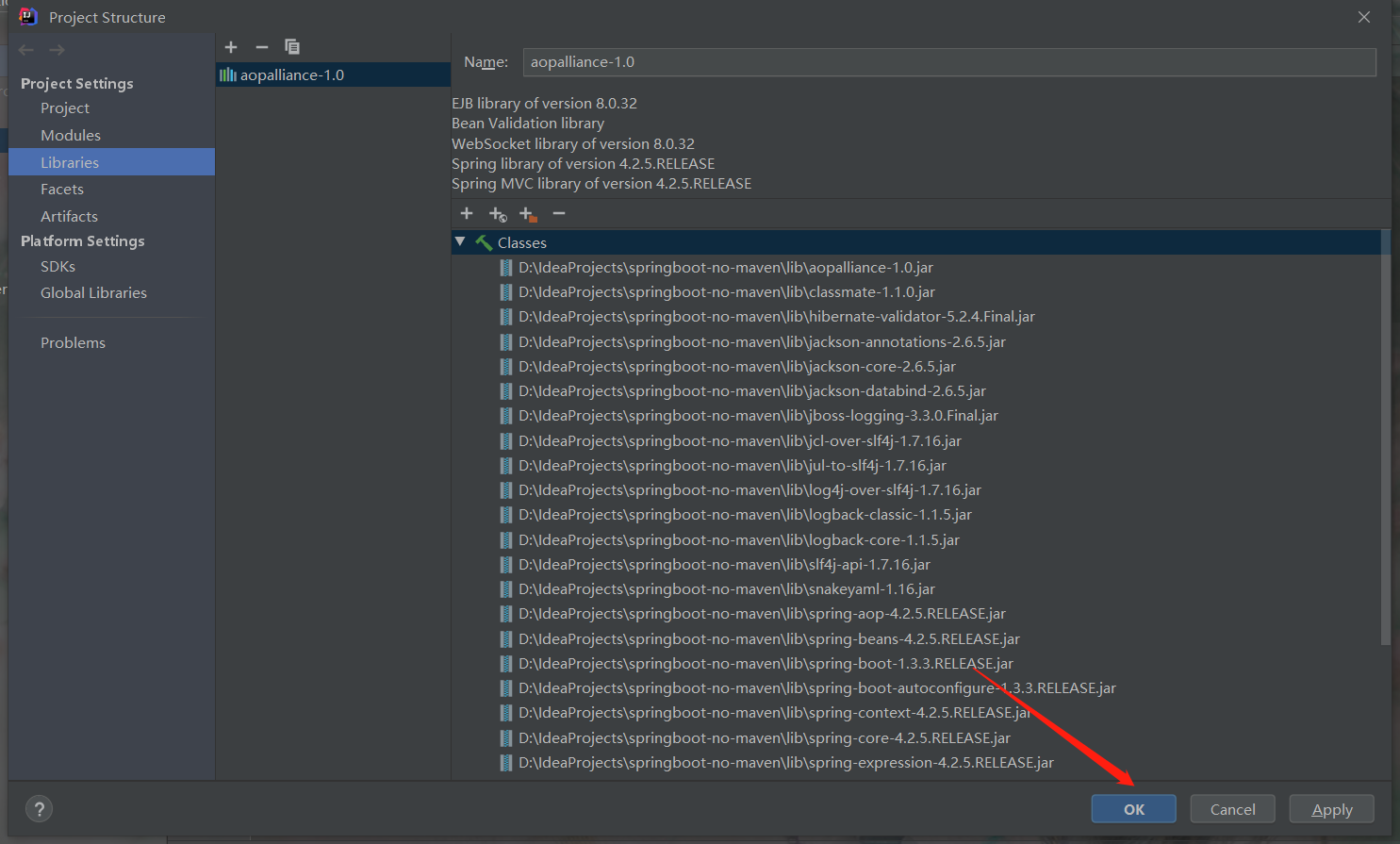Copy the selected library
Screen dimensions: 1400x844
292,47
